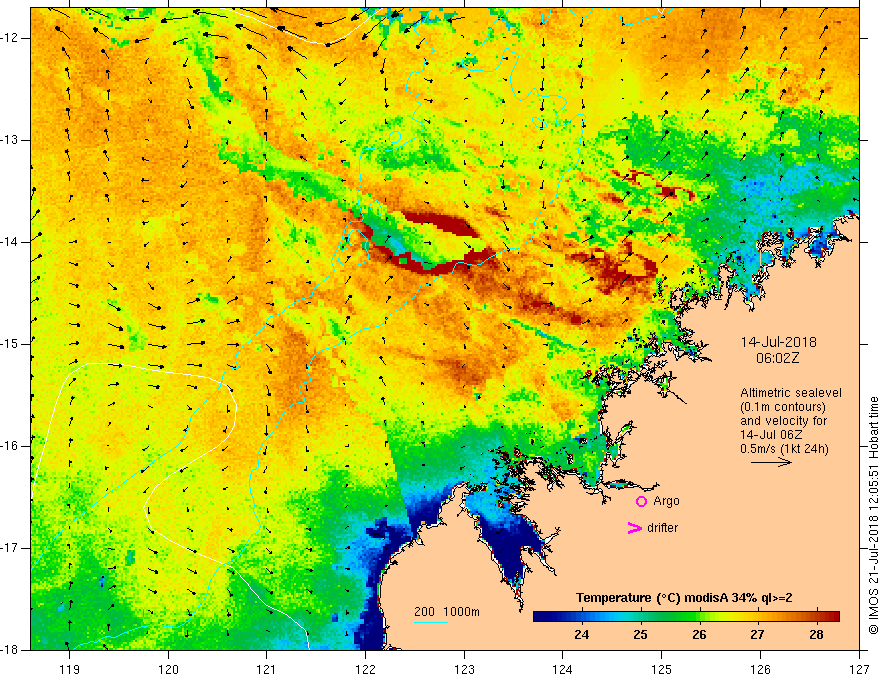The width and height of the screenshot is (880, 680).
Task: Click the 'Altimetric sealevel' text line
Action: 791,393
